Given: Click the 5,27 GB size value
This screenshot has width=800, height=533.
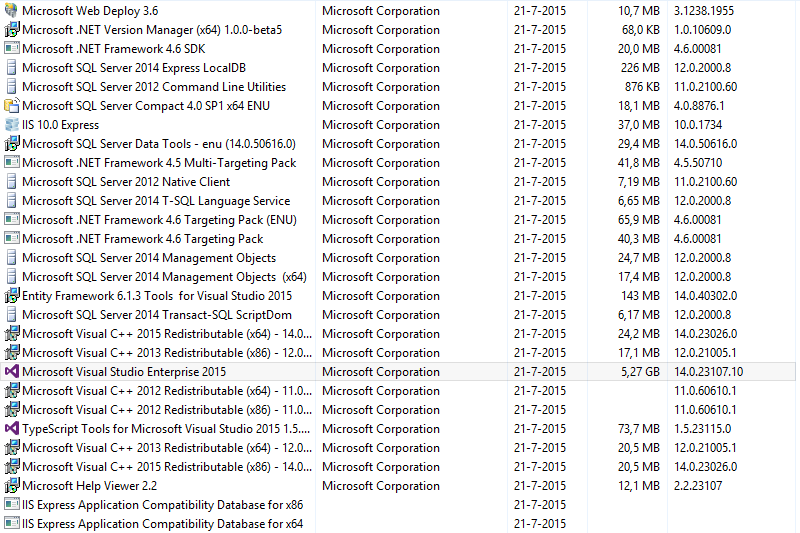Looking at the screenshot, I should [x=640, y=372].
